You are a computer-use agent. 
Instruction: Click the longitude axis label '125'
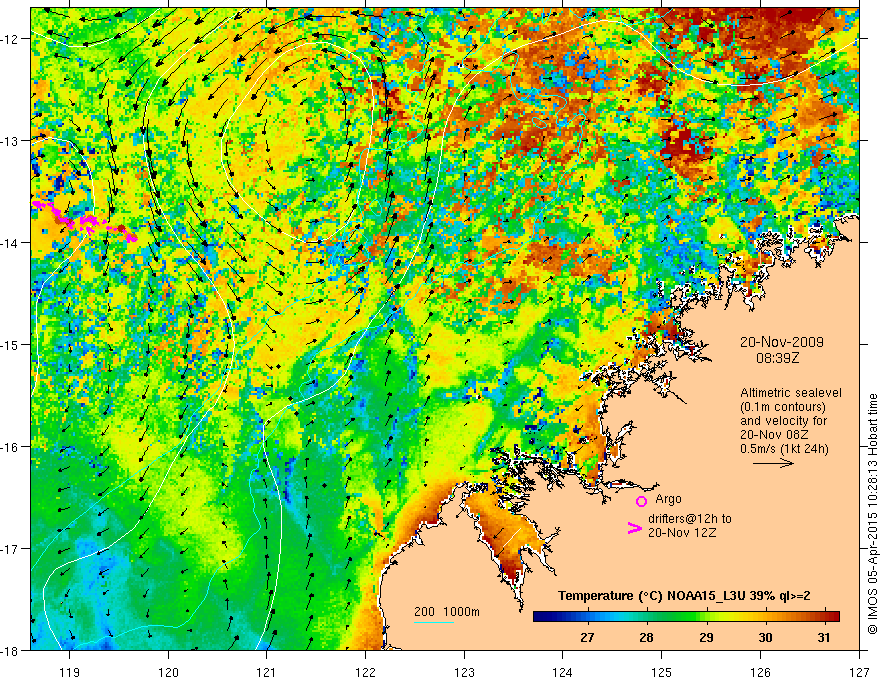pos(662,672)
